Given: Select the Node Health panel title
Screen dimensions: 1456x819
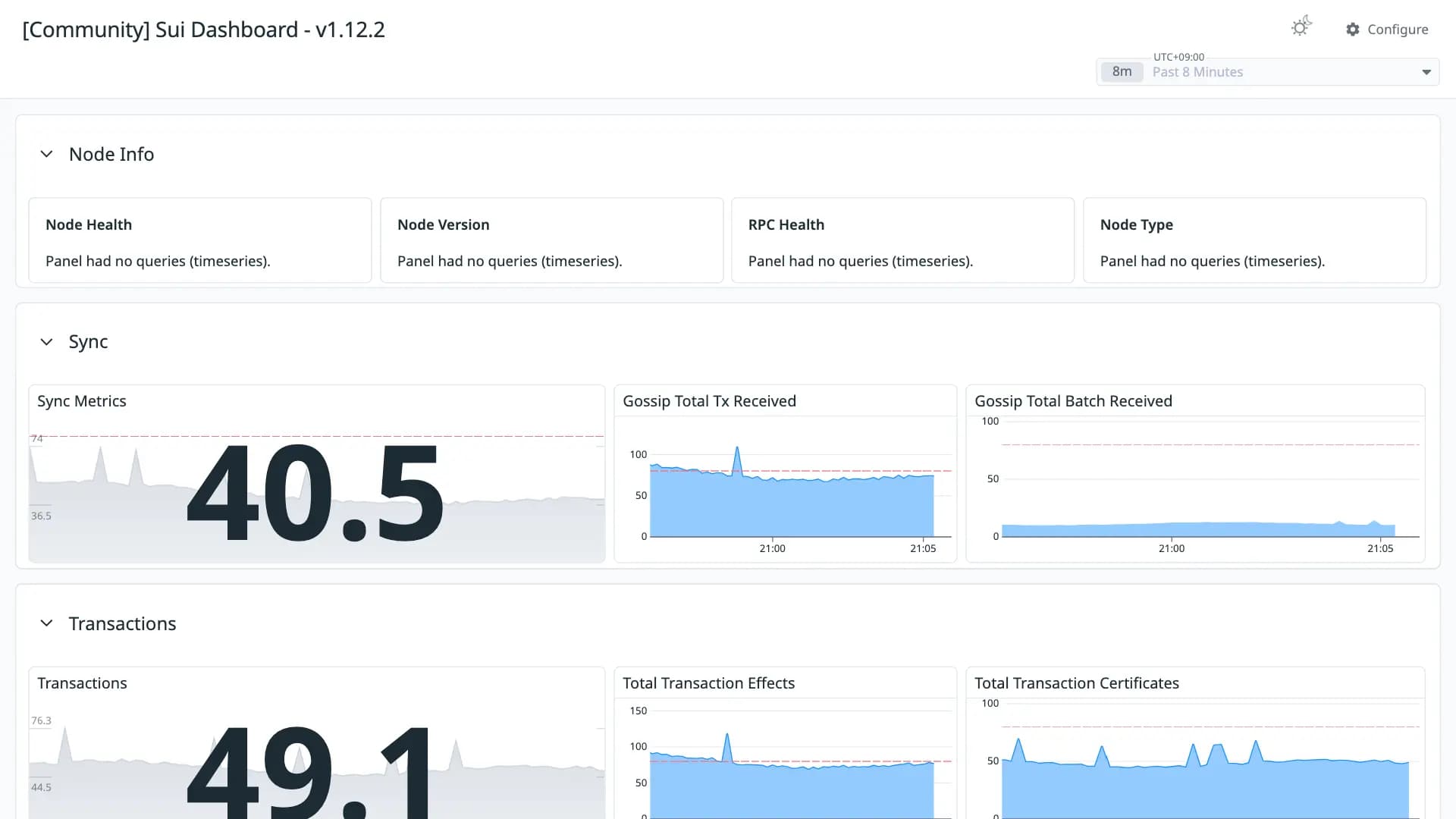Looking at the screenshot, I should coord(89,224).
